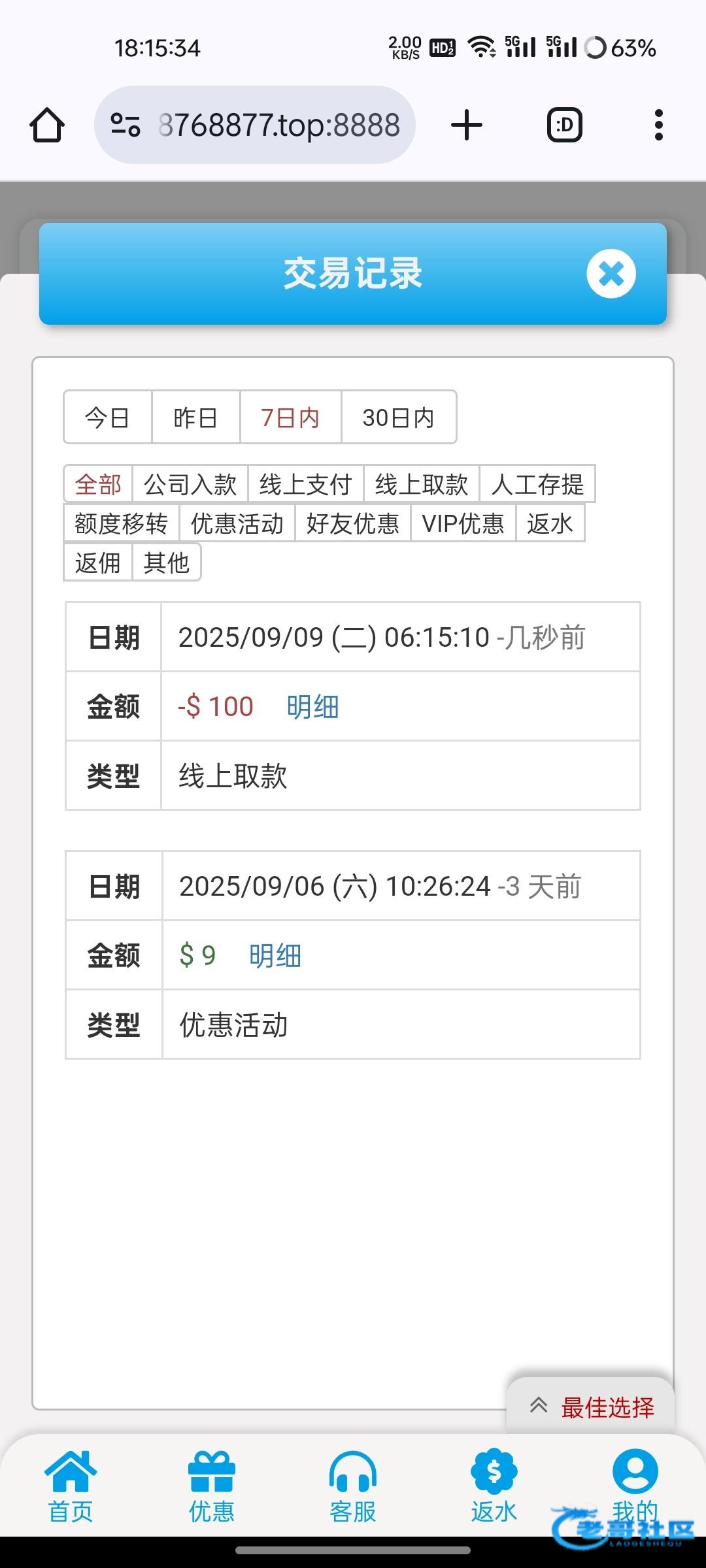Open a new browser tab
706x1568 pixels.
[467, 125]
